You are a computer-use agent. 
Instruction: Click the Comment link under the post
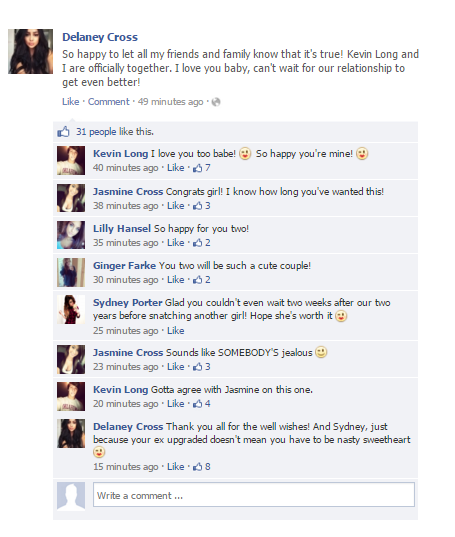click(x=109, y=102)
